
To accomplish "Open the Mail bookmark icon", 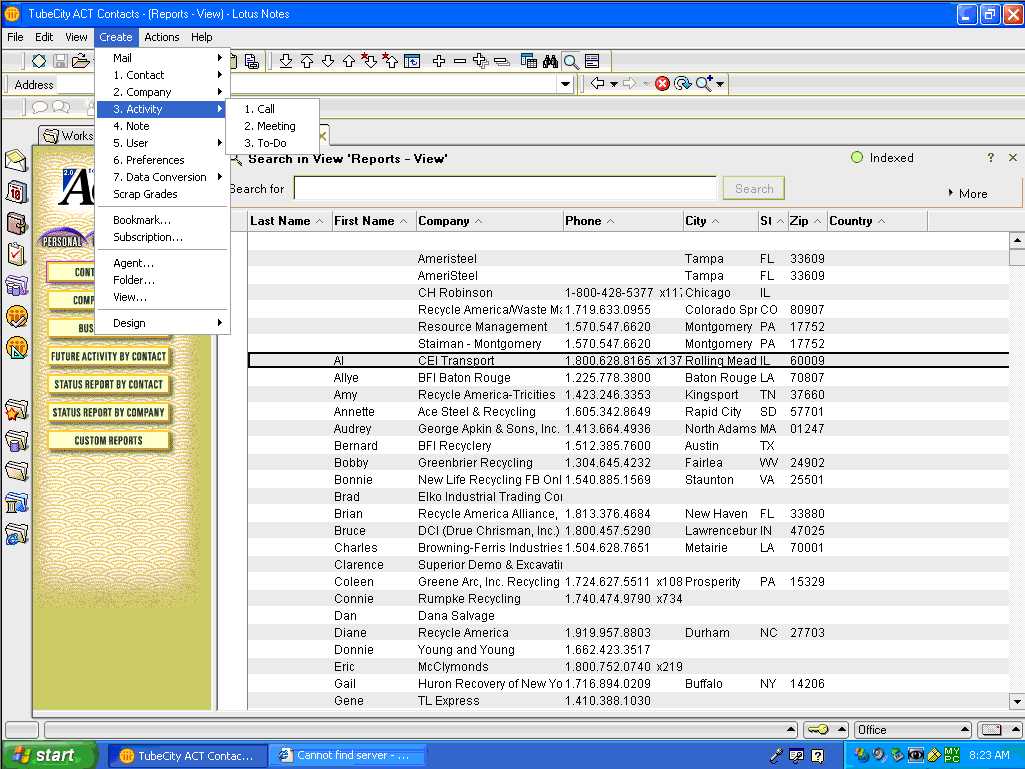I will pos(16,161).
